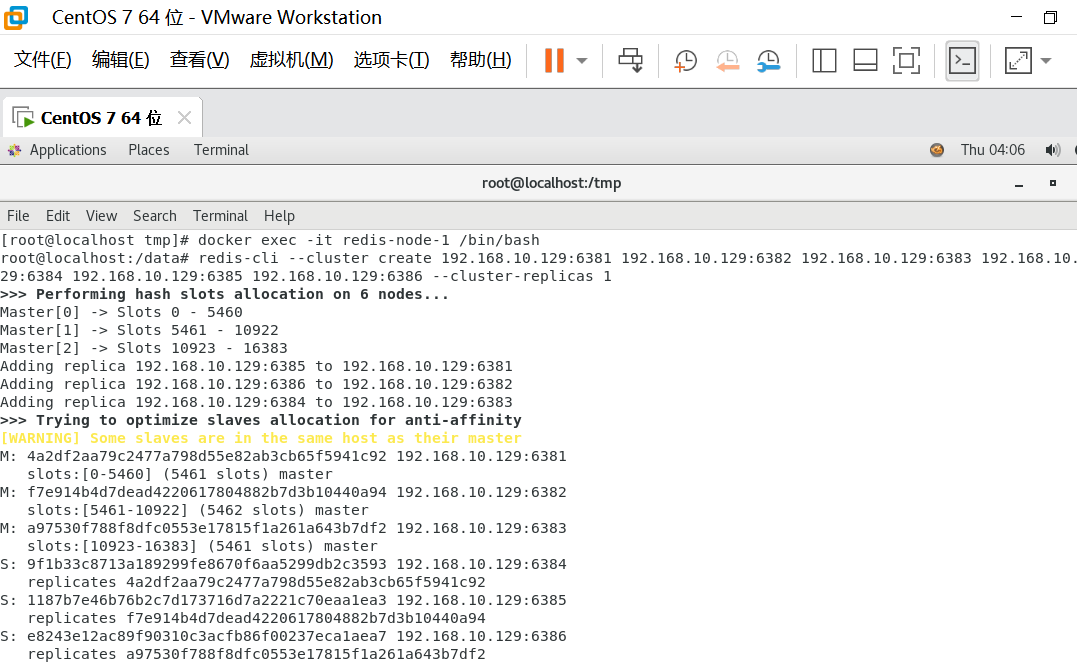The image size is (1077, 663).
Task: Pause the virtual machine with orange button
Action: (x=554, y=60)
